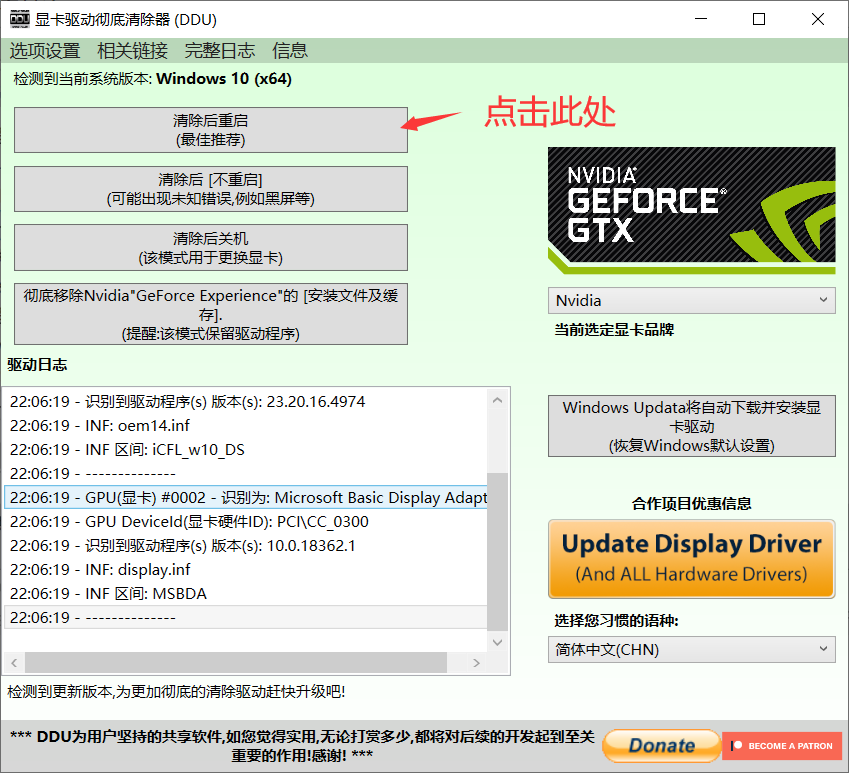Click the log horizontal scroll right arrow
This screenshot has width=849, height=773.
click(x=476, y=663)
